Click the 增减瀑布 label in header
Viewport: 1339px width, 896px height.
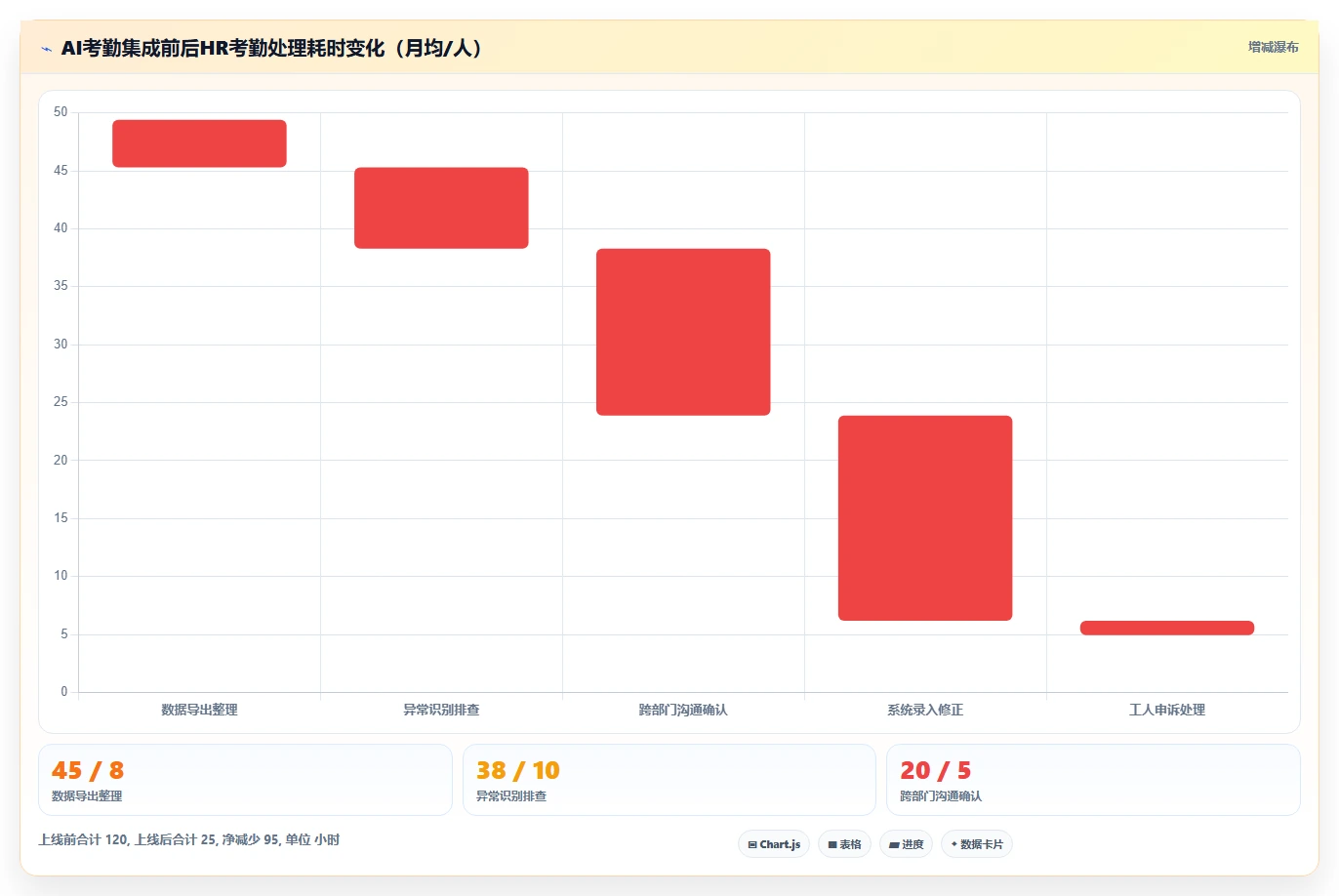pyautogui.click(x=1274, y=47)
